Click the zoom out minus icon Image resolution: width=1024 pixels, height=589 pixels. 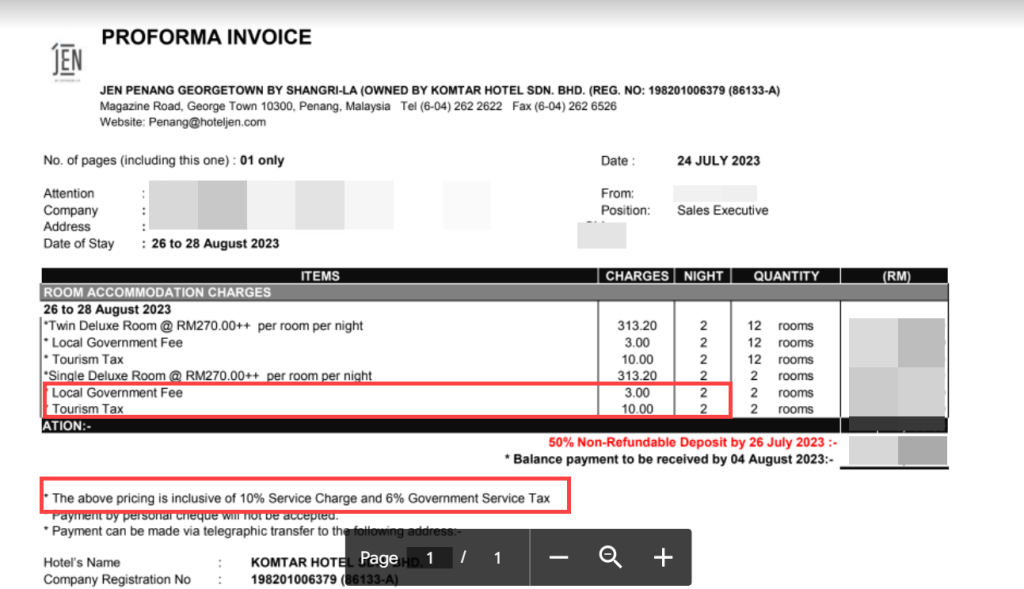558,558
